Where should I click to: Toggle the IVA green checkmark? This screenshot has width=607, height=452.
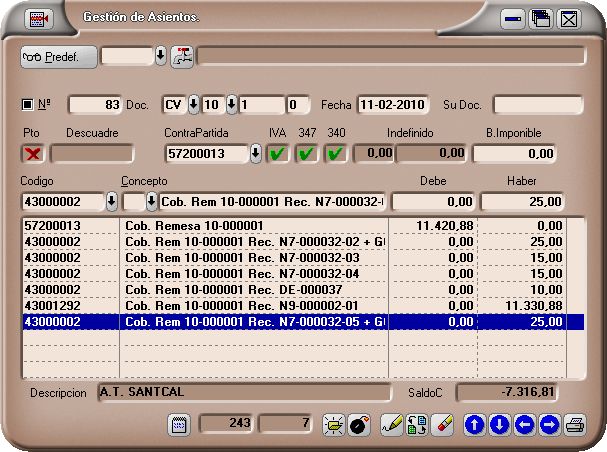[x=278, y=154]
